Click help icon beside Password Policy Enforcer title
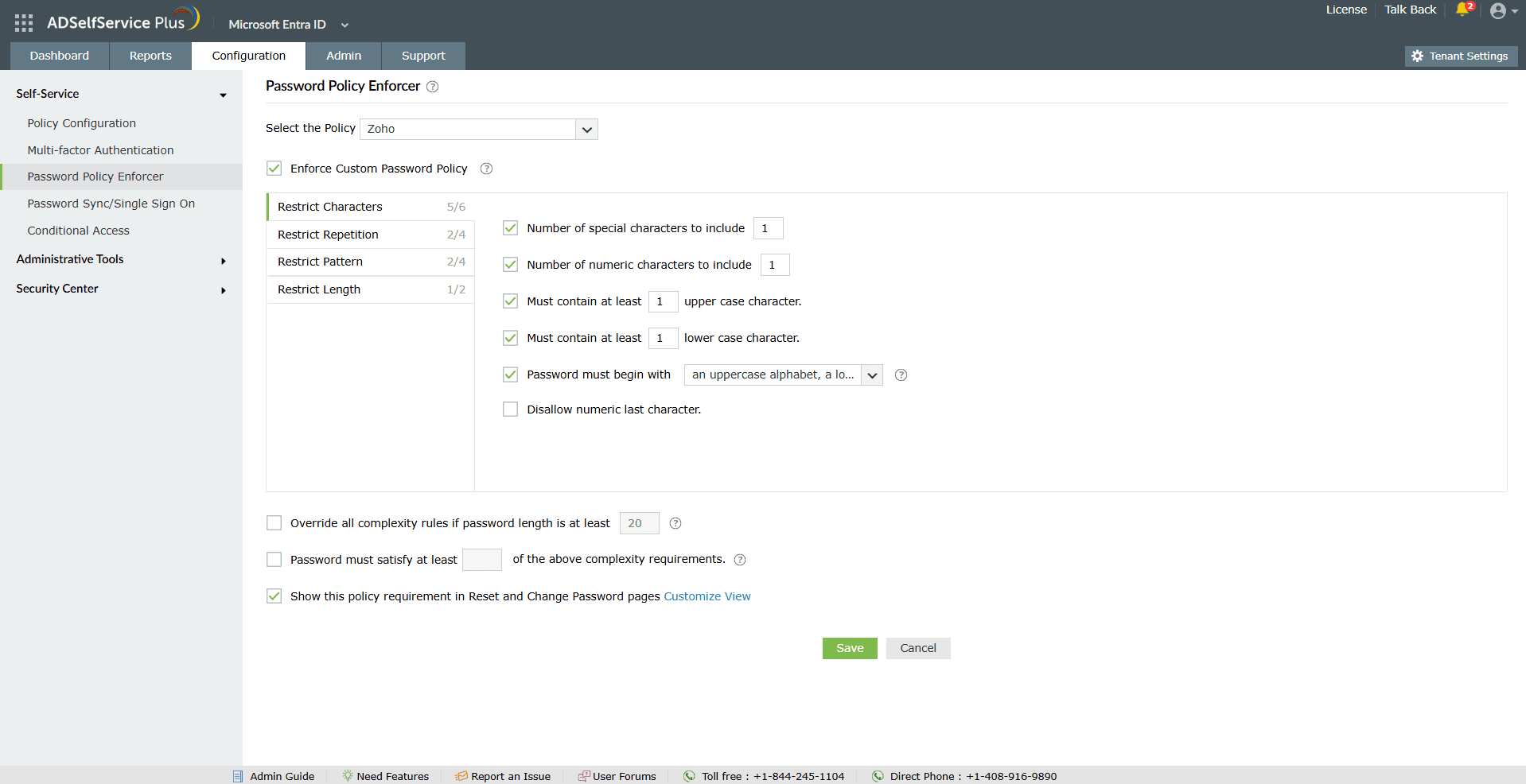This screenshot has height=784, width=1526. tap(432, 87)
